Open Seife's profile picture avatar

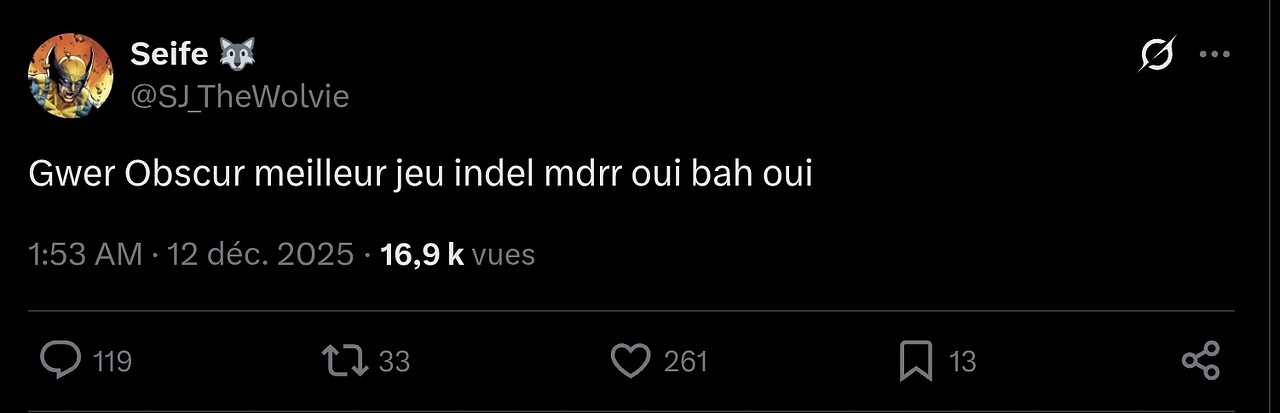70,76
